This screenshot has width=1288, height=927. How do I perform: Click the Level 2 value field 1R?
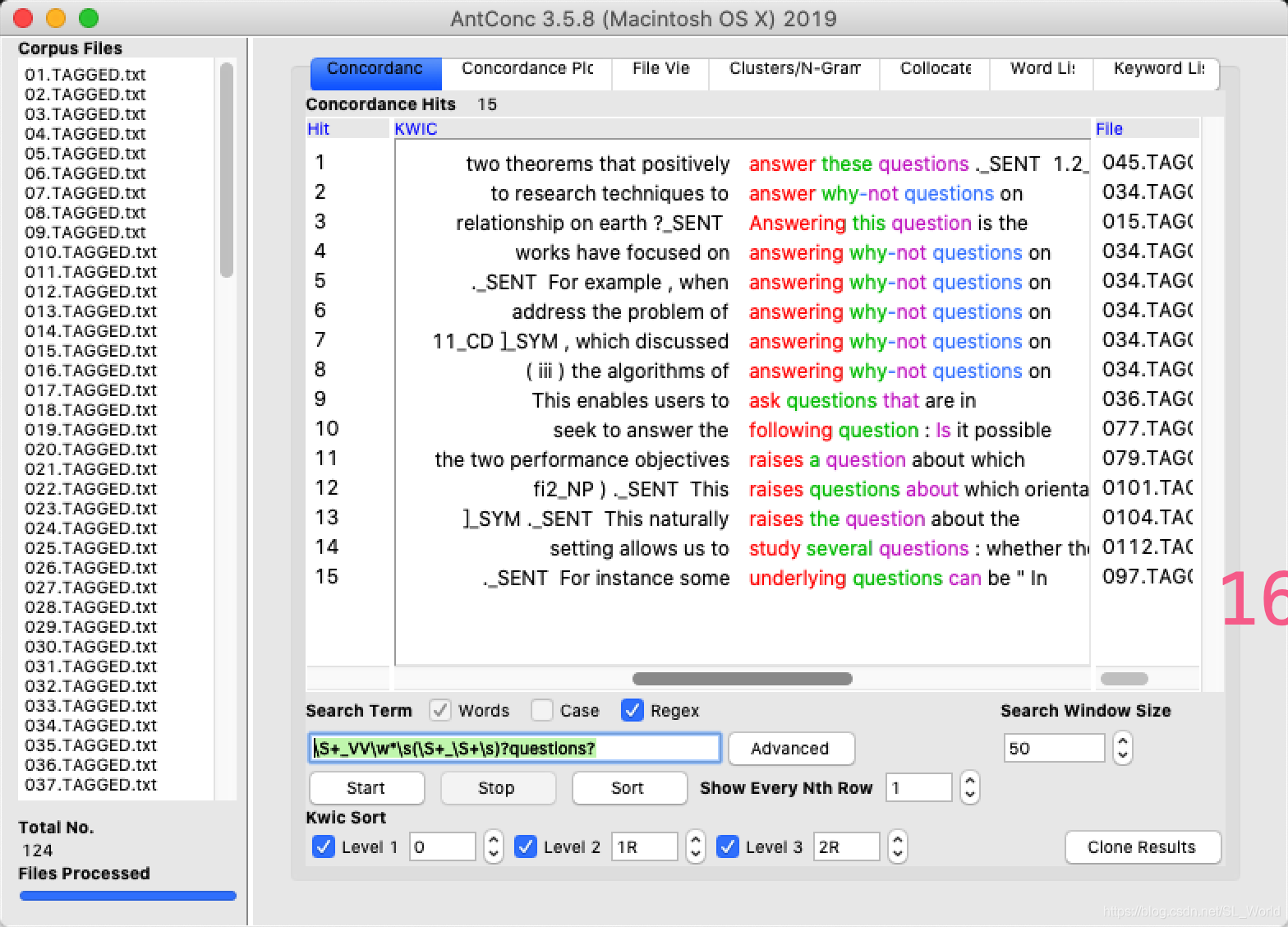(645, 847)
